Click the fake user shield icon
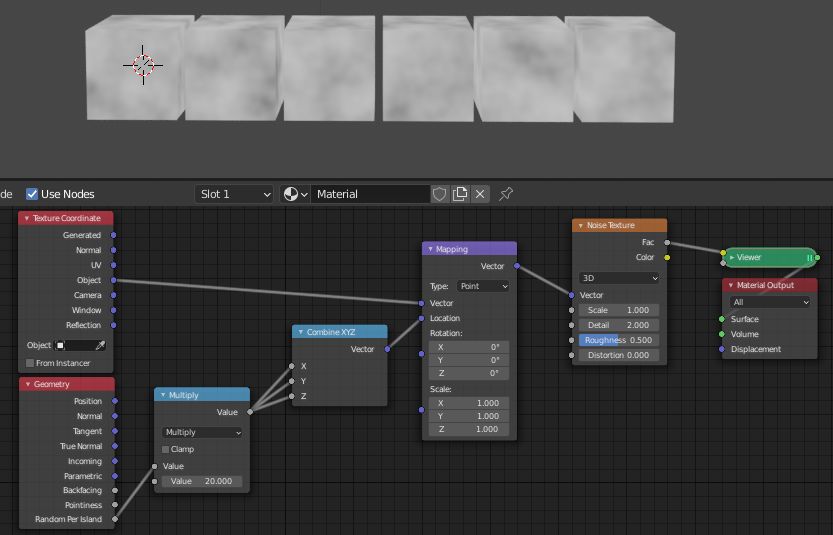The image size is (833, 535). tap(439, 194)
